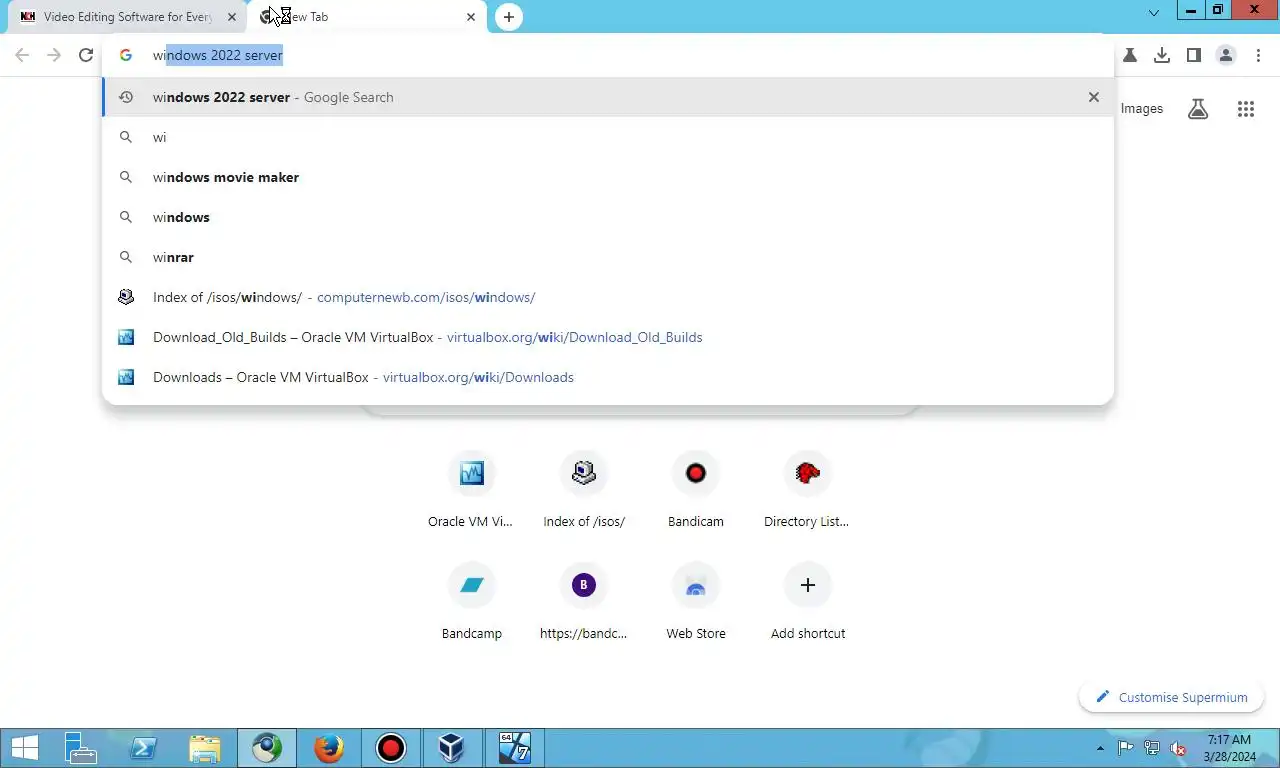
Task: Select the 'wi' search suggestion
Action: (x=608, y=137)
